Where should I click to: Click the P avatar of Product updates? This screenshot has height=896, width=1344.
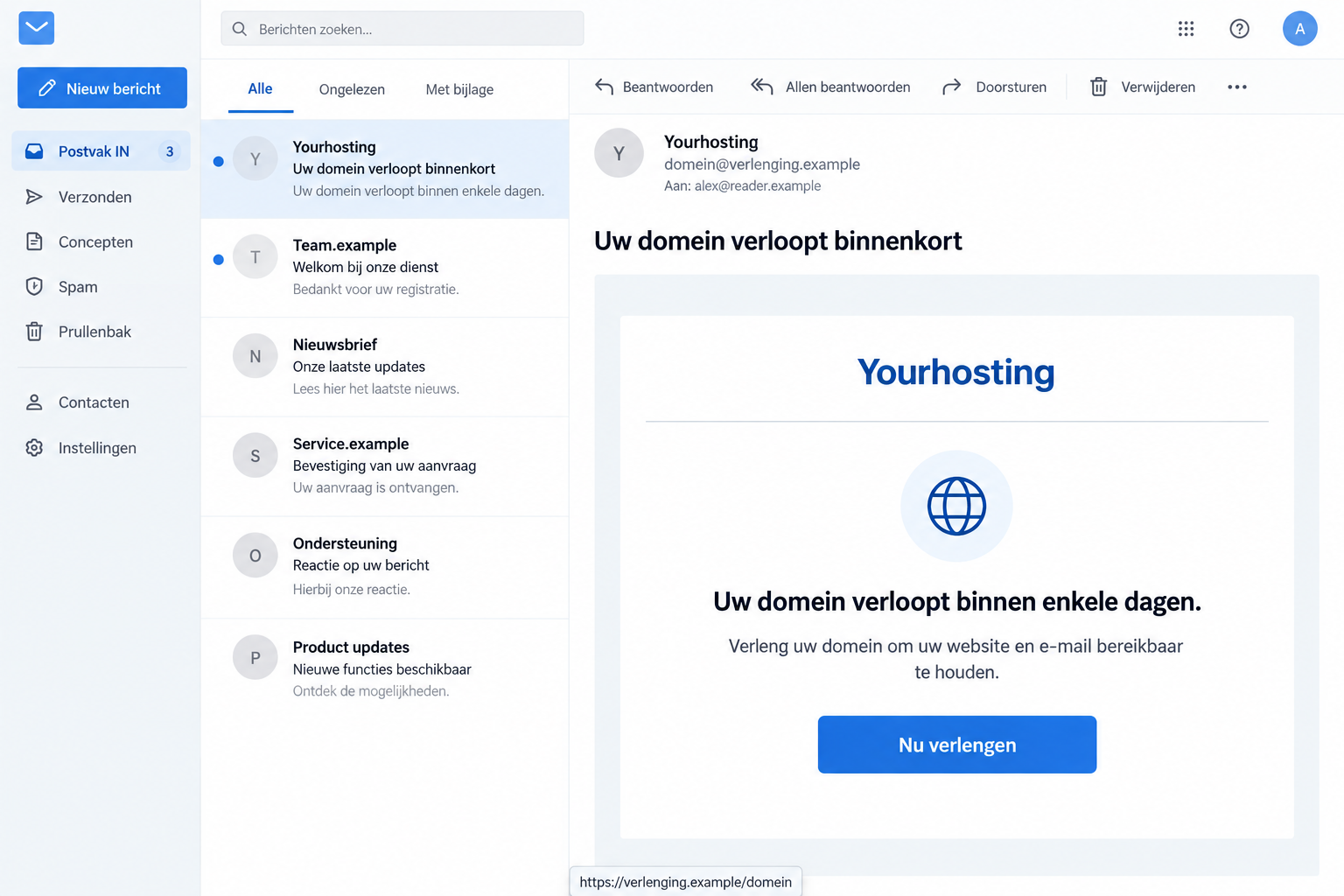(x=255, y=657)
